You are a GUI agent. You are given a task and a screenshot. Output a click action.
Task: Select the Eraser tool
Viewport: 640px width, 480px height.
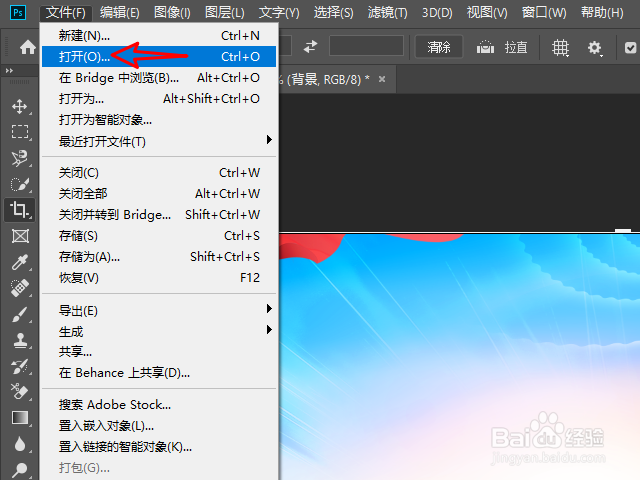coord(20,392)
